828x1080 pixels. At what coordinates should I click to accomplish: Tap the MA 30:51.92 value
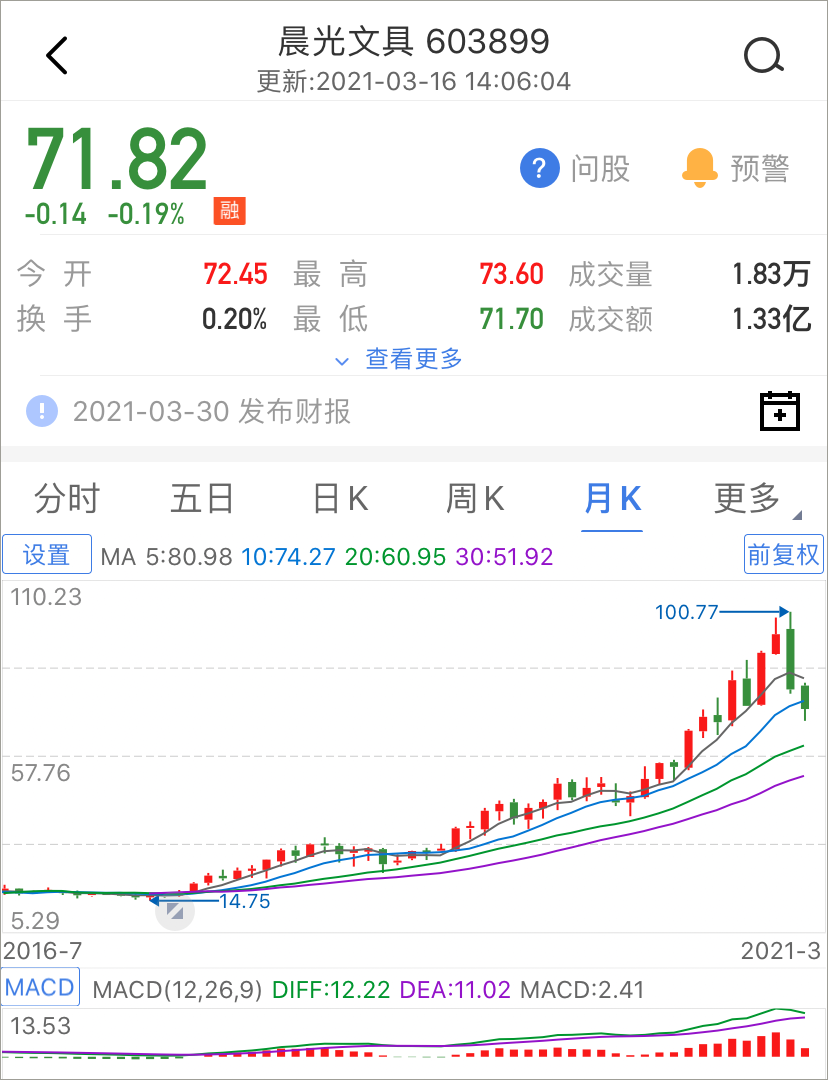pyautogui.click(x=504, y=557)
